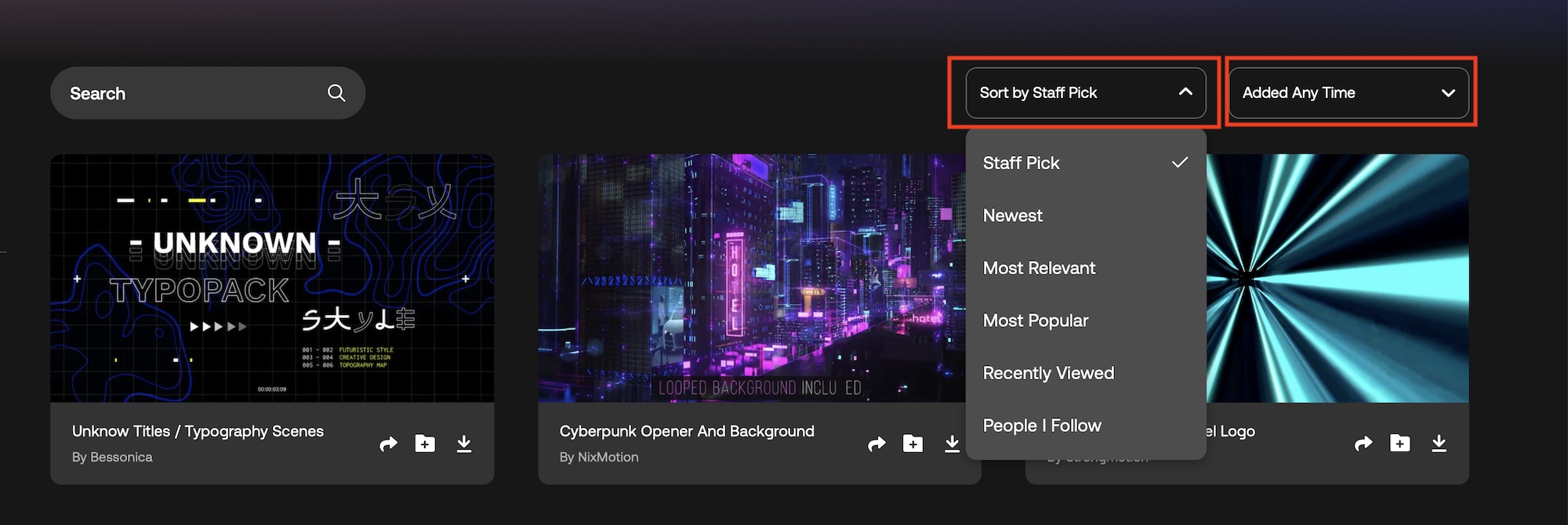Viewport: 1568px width, 525px height.
Task: Download Cyberpunk Opener And Background
Action: click(x=952, y=444)
